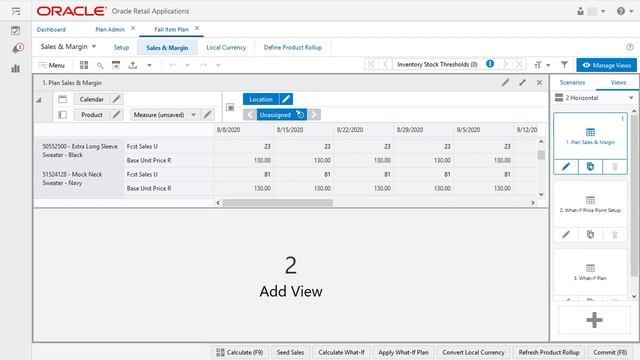Viewport: 640px width, 360px height.
Task: Edit the Location dimension pencil
Action: [286, 99]
